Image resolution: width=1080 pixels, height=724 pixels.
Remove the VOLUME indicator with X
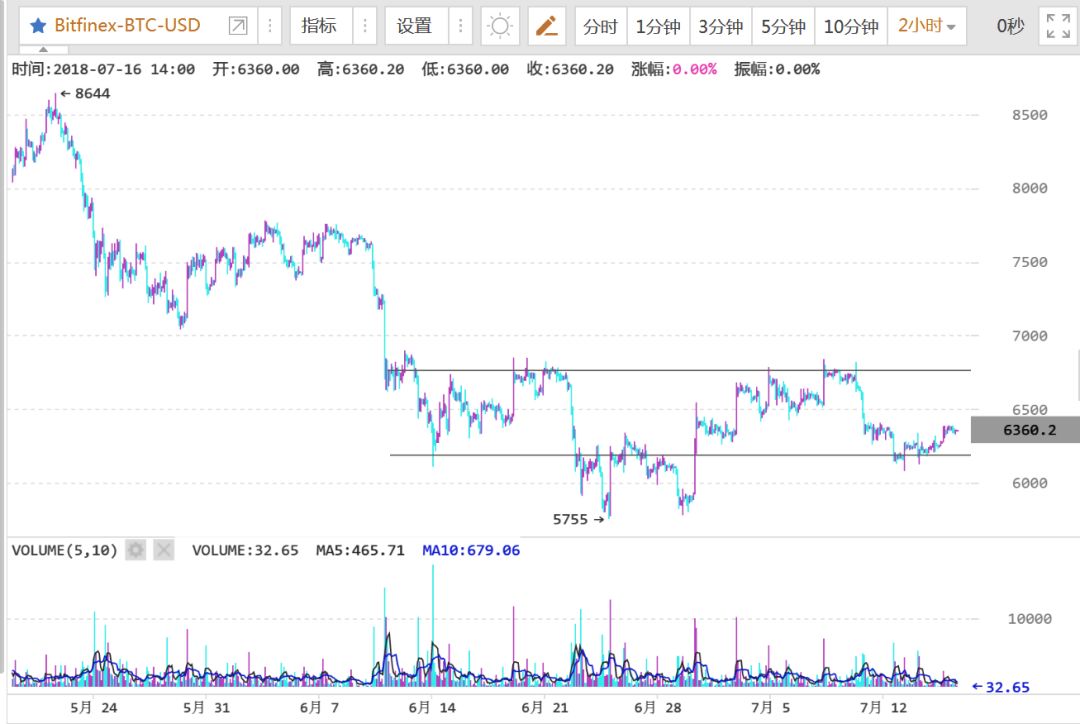(x=163, y=550)
